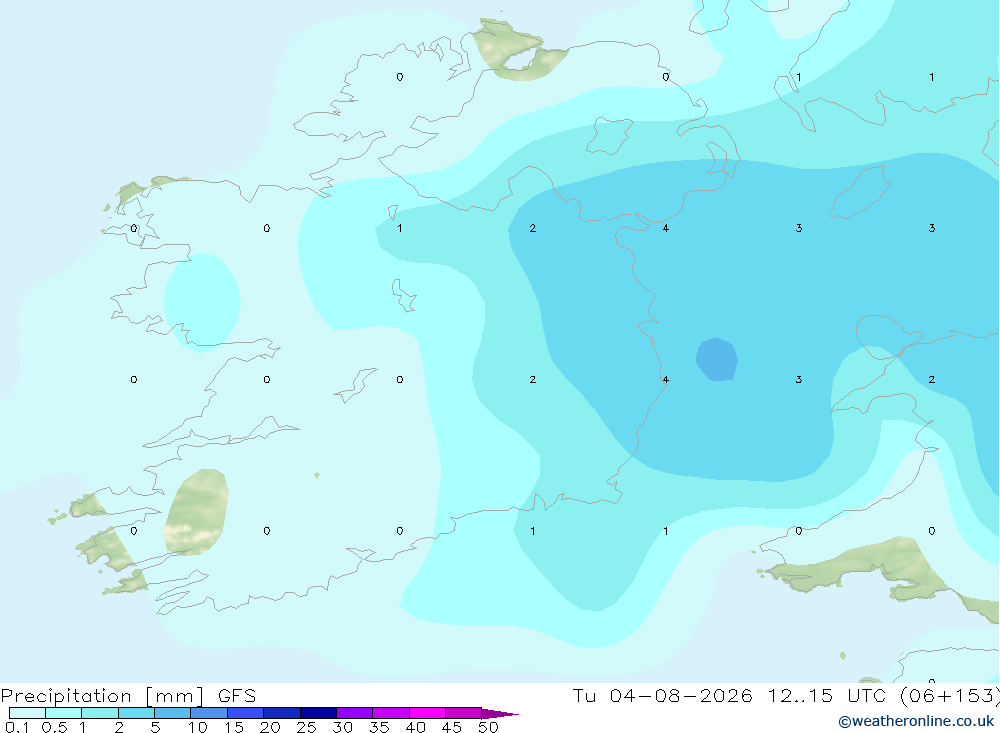This screenshot has width=1000, height=733.
Task: Click the '35' legend scale label
Action: coord(379,727)
